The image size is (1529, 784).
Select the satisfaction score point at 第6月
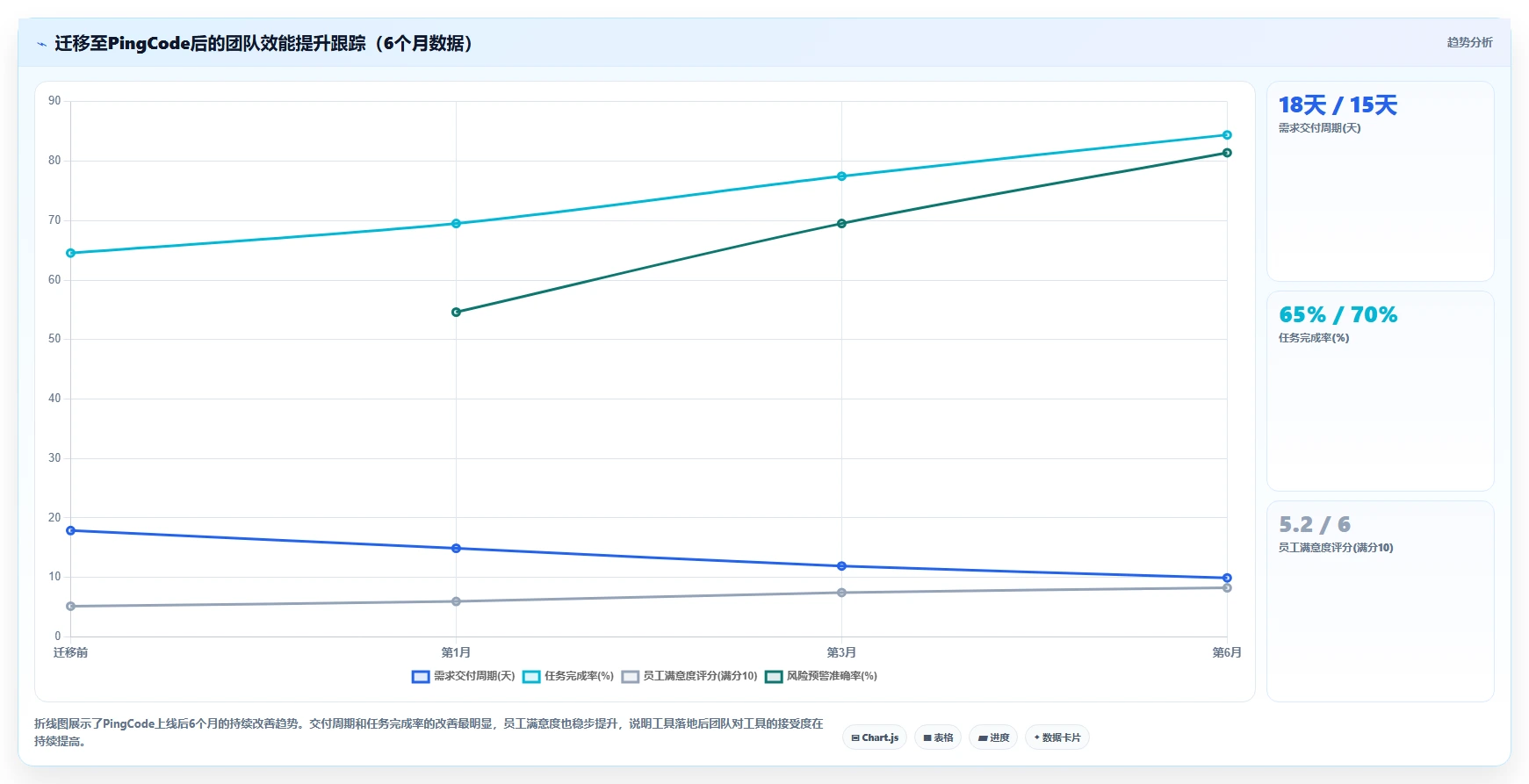1227,588
